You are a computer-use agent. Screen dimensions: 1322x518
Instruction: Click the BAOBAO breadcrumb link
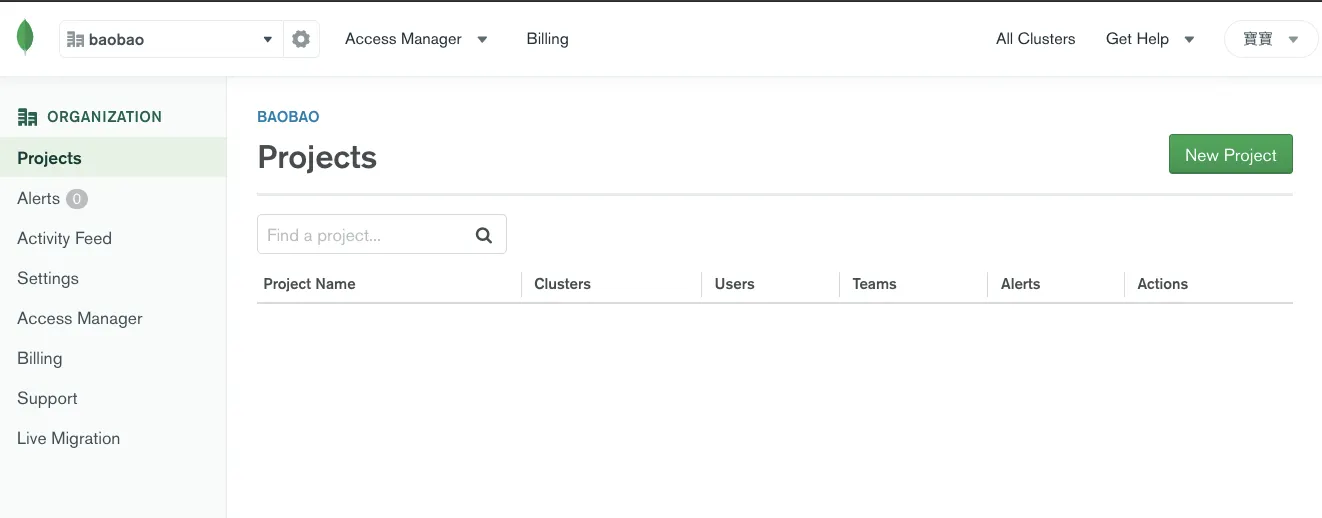tap(288, 117)
